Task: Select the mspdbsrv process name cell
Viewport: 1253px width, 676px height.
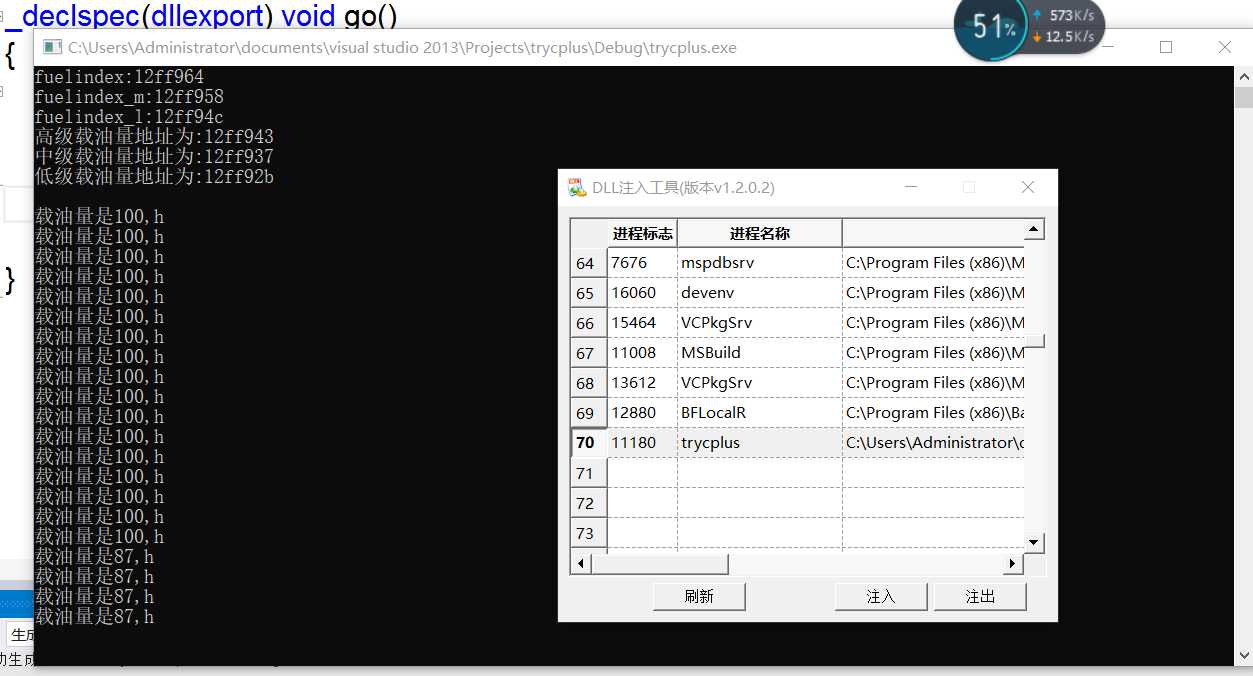Action: (x=759, y=263)
